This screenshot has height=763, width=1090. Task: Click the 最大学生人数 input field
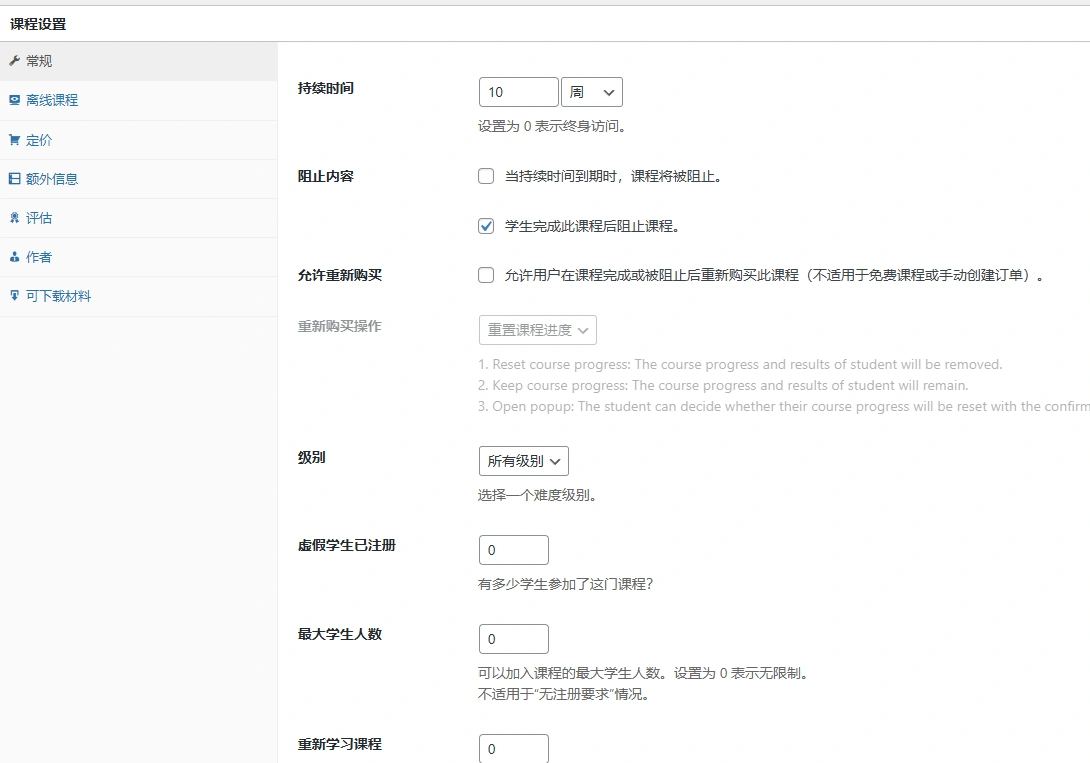point(513,638)
